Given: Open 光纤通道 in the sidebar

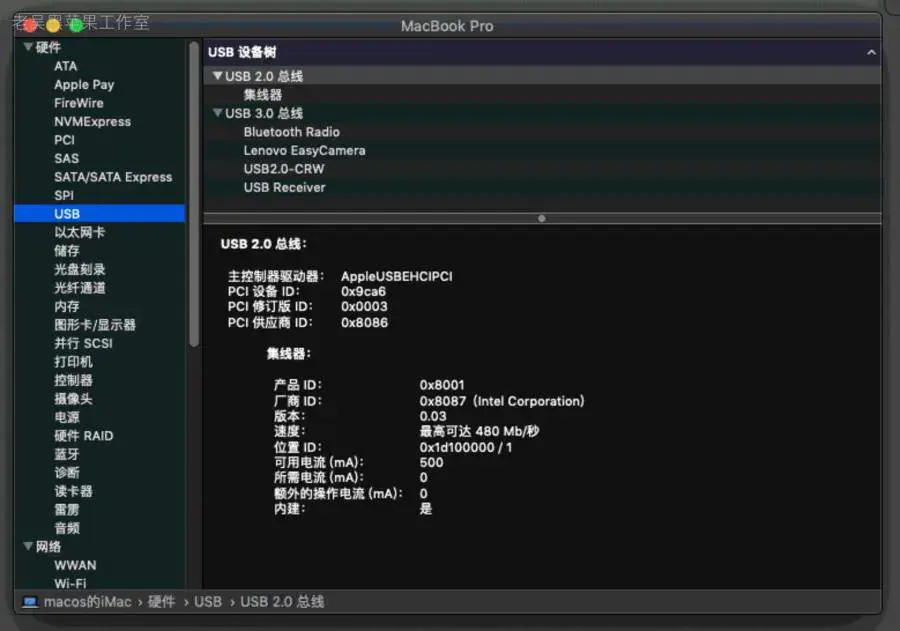Looking at the screenshot, I should (79, 288).
